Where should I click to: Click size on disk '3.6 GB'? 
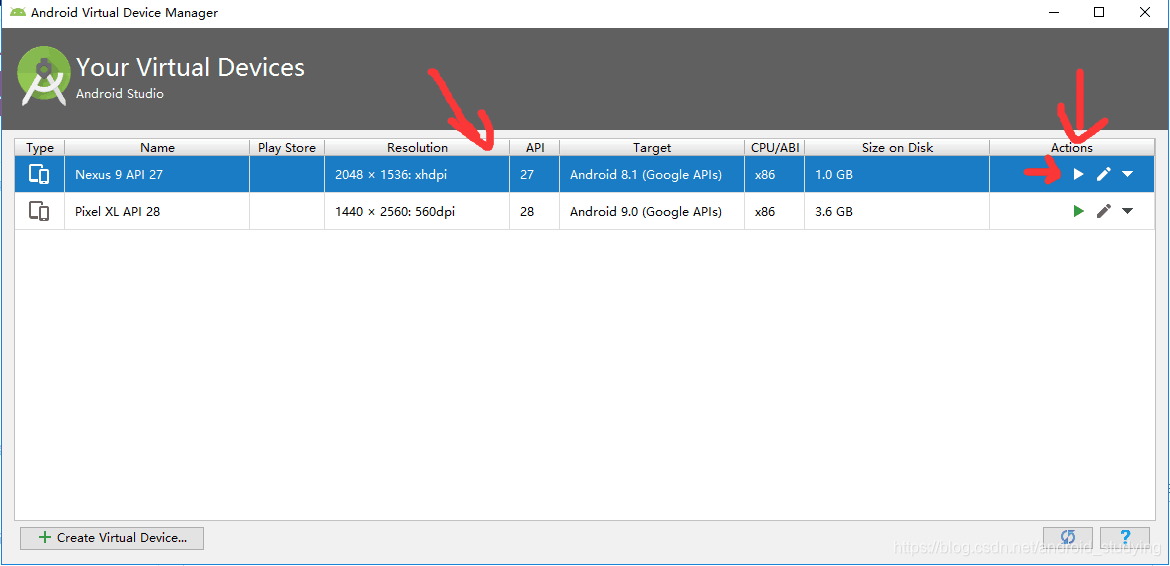[x=897, y=212]
